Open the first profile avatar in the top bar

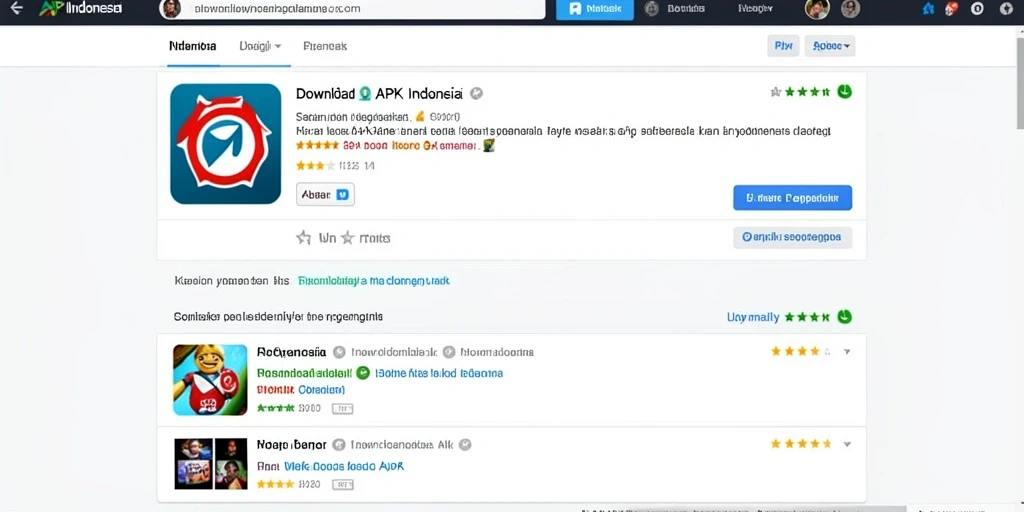pyautogui.click(x=817, y=8)
